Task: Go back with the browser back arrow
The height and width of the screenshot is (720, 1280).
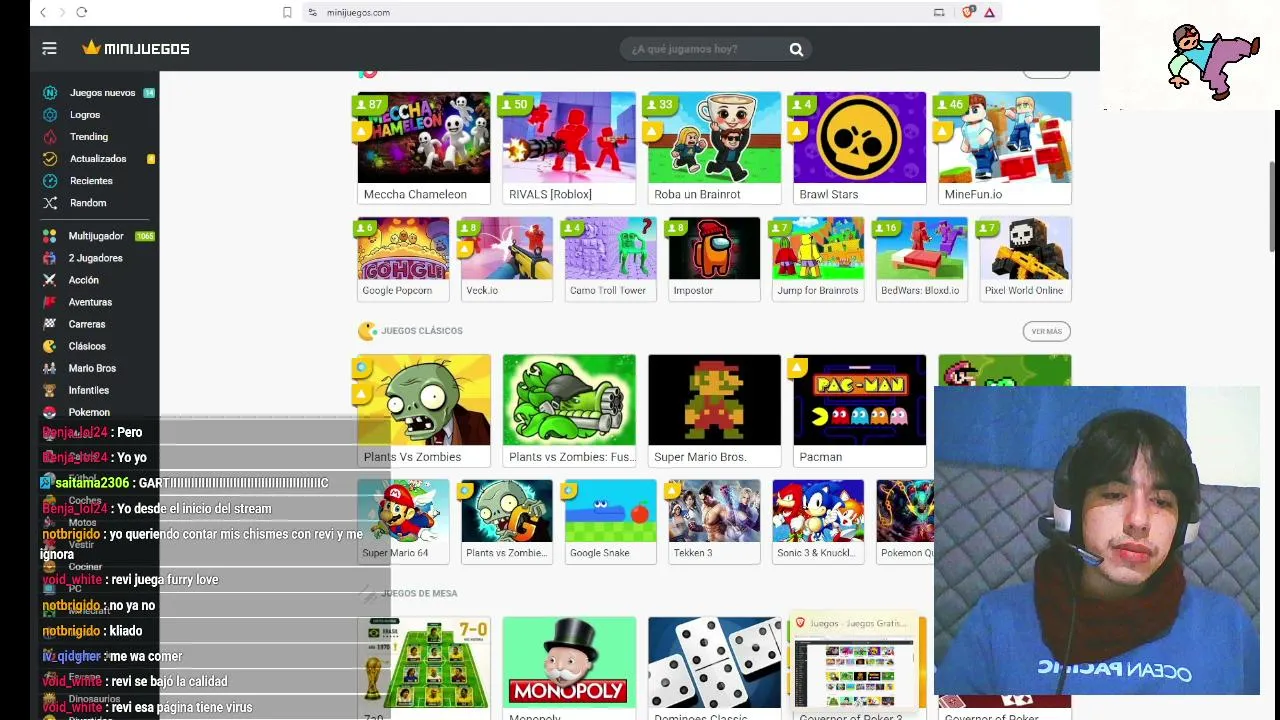Action: [43, 12]
